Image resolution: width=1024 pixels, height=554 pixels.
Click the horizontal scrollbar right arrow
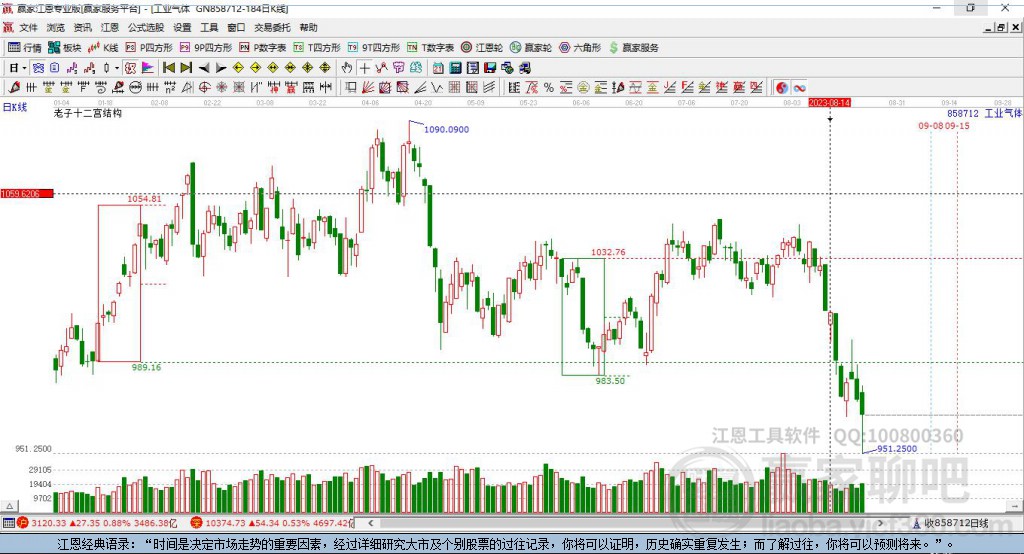[880, 523]
